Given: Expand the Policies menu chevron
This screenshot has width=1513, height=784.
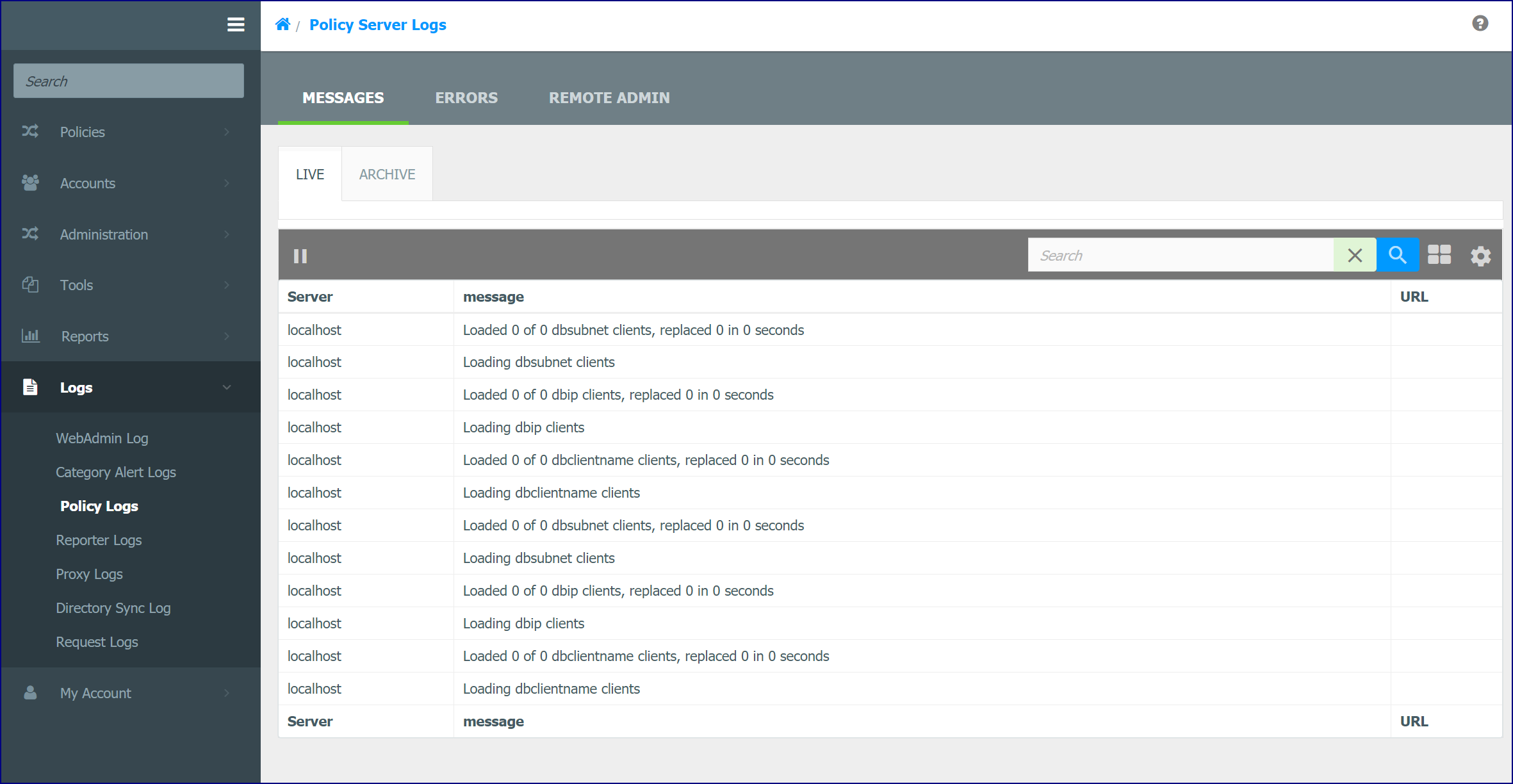Looking at the screenshot, I should tap(227, 132).
